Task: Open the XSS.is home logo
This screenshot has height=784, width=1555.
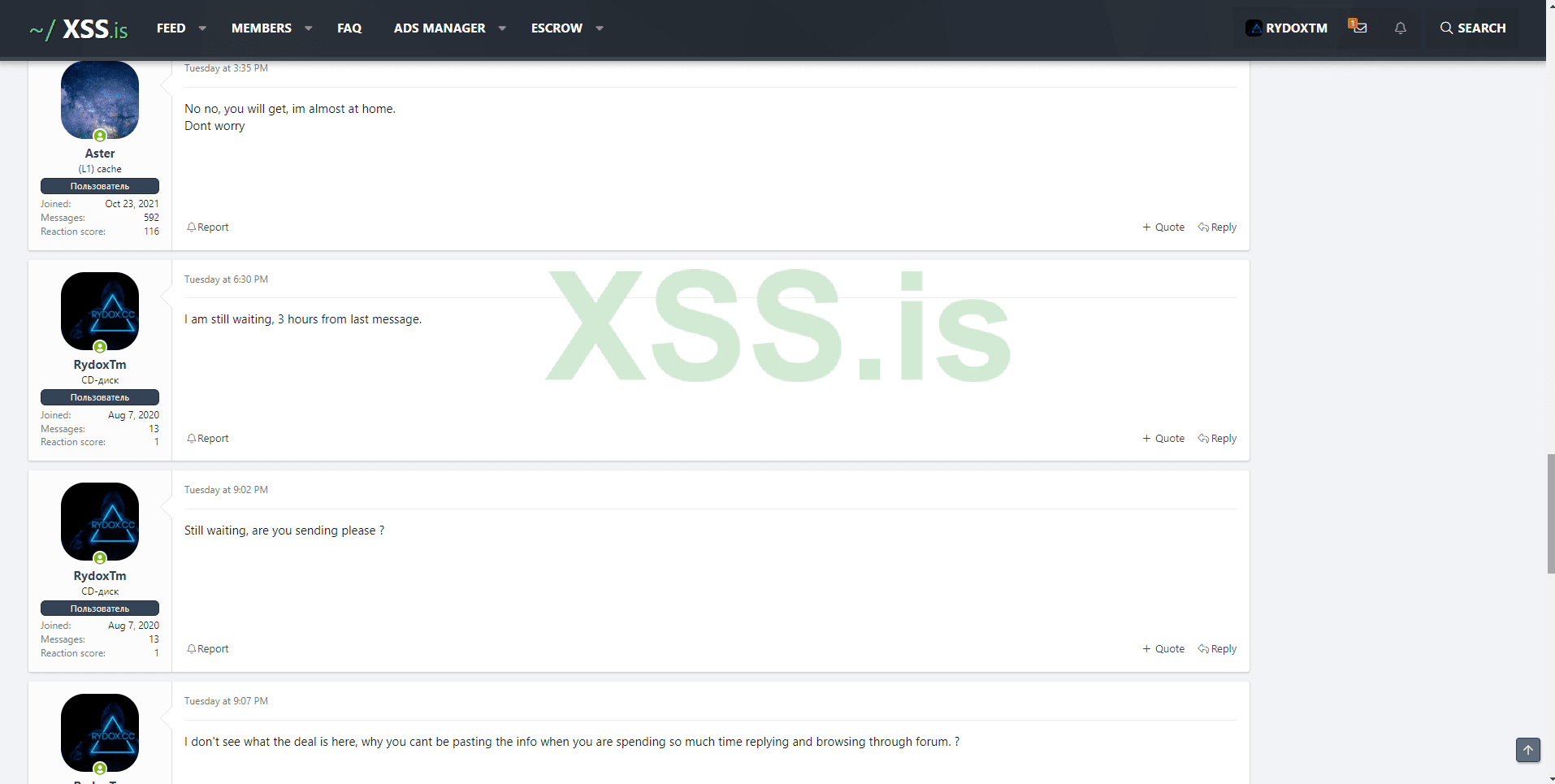Action: 79,29
